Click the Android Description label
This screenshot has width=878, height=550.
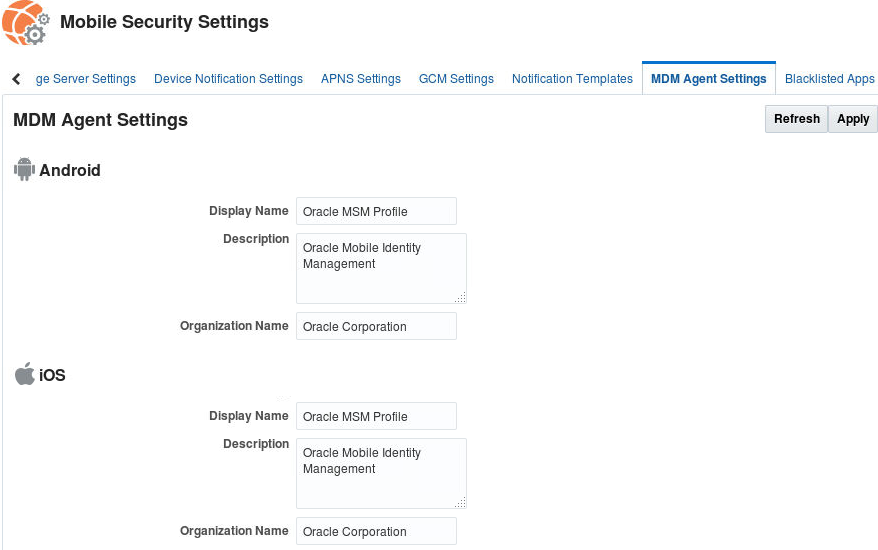coord(256,239)
